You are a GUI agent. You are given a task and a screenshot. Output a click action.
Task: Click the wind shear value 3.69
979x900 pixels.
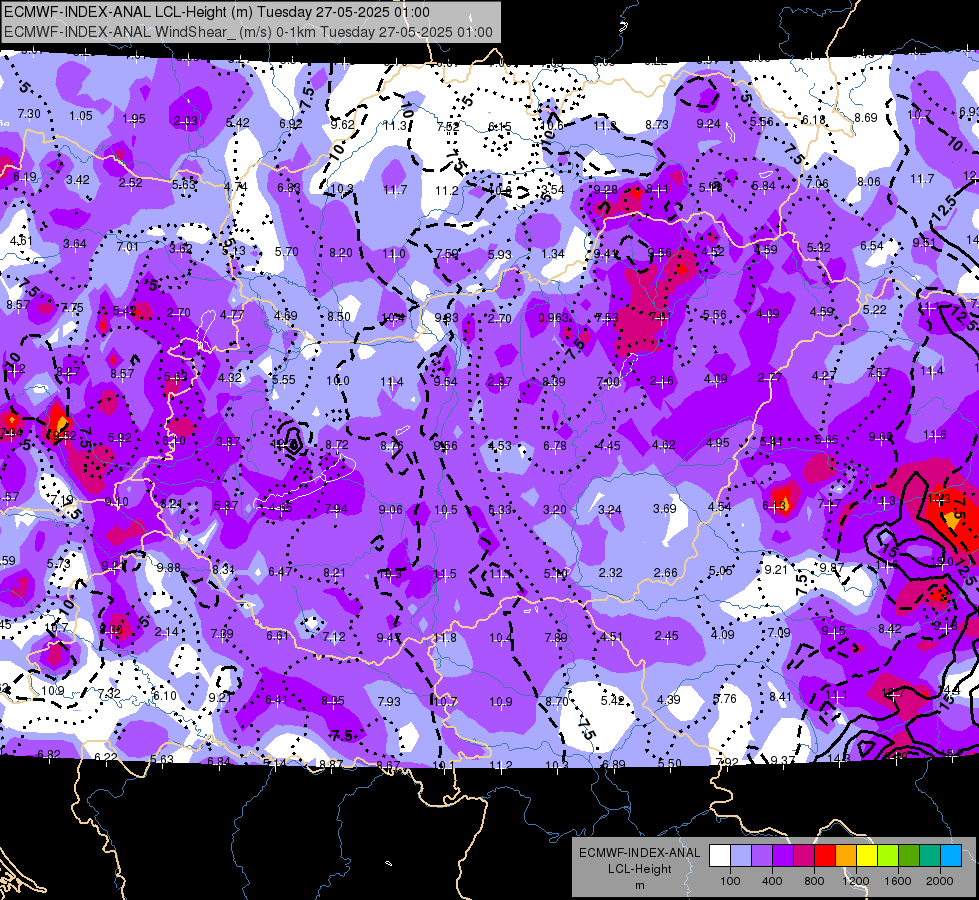coord(664,508)
